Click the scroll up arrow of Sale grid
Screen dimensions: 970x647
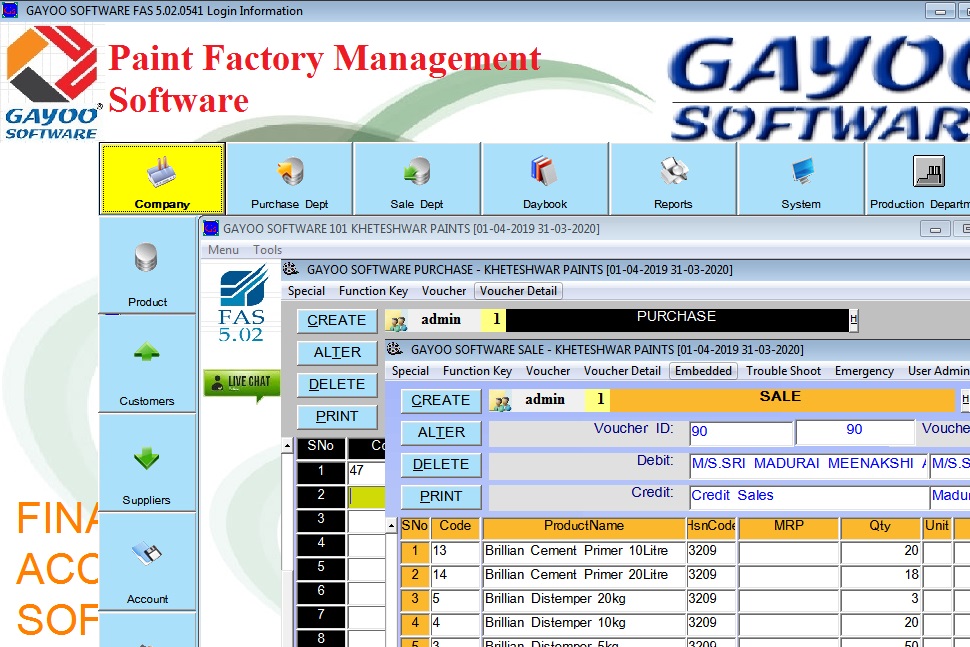[x=391, y=526]
